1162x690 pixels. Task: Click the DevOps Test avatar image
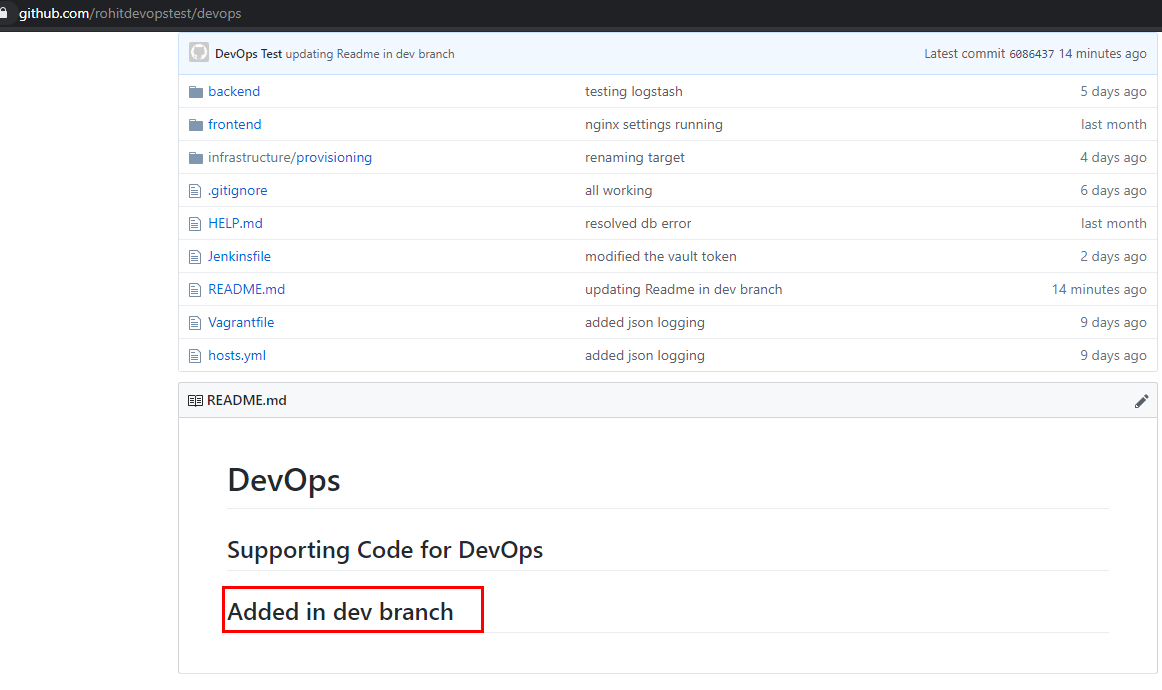click(199, 52)
